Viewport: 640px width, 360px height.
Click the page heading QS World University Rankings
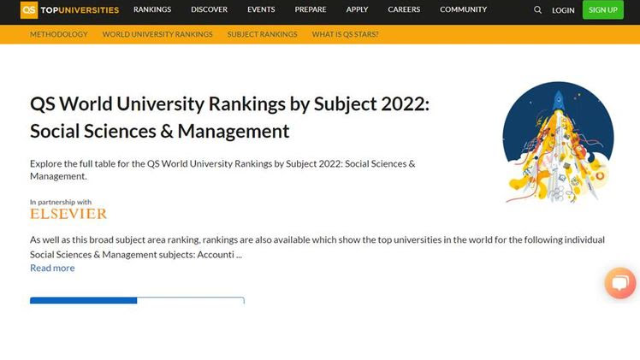coord(230,117)
